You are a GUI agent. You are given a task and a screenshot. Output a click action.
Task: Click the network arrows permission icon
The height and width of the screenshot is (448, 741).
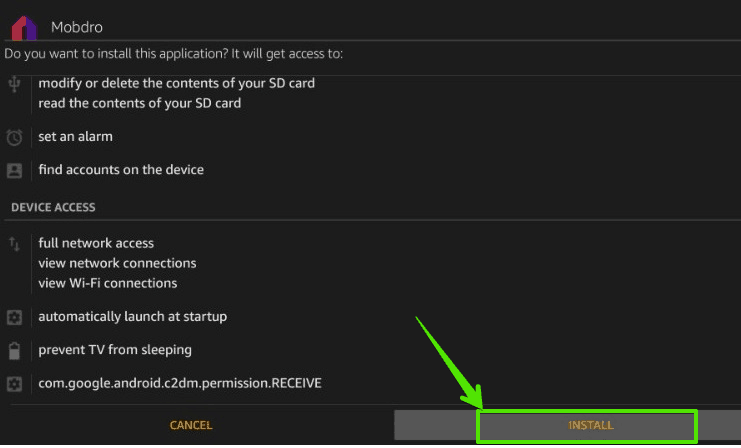[14, 244]
